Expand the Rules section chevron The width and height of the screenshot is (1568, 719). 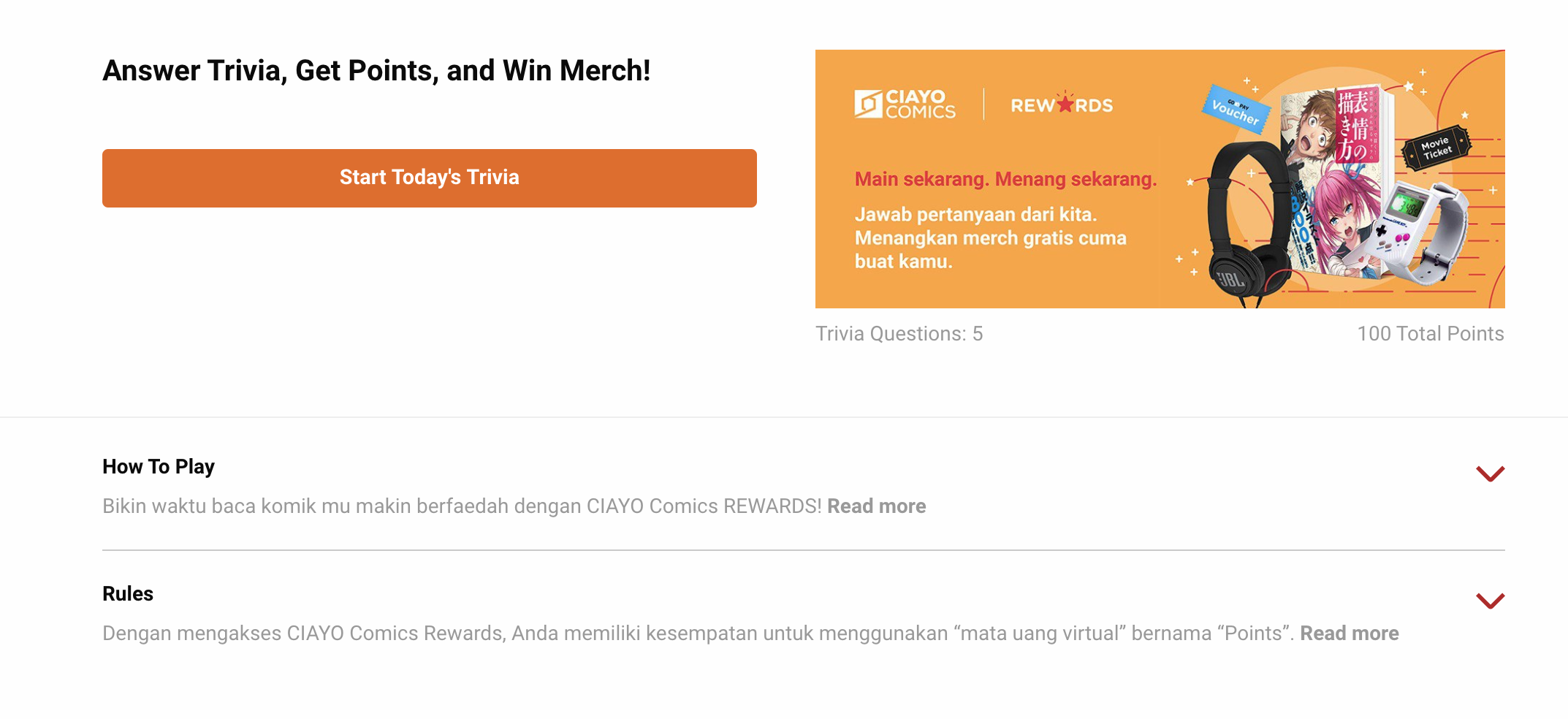(x=1490, y=601)
